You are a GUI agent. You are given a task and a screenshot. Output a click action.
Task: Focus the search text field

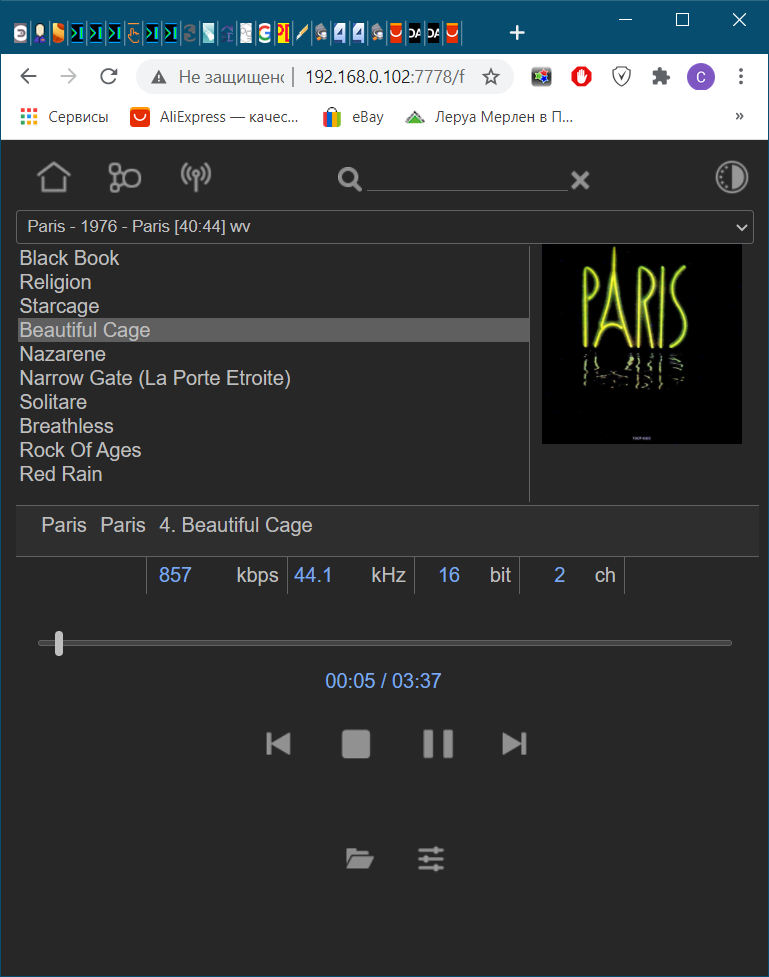[x=467, y=179]
